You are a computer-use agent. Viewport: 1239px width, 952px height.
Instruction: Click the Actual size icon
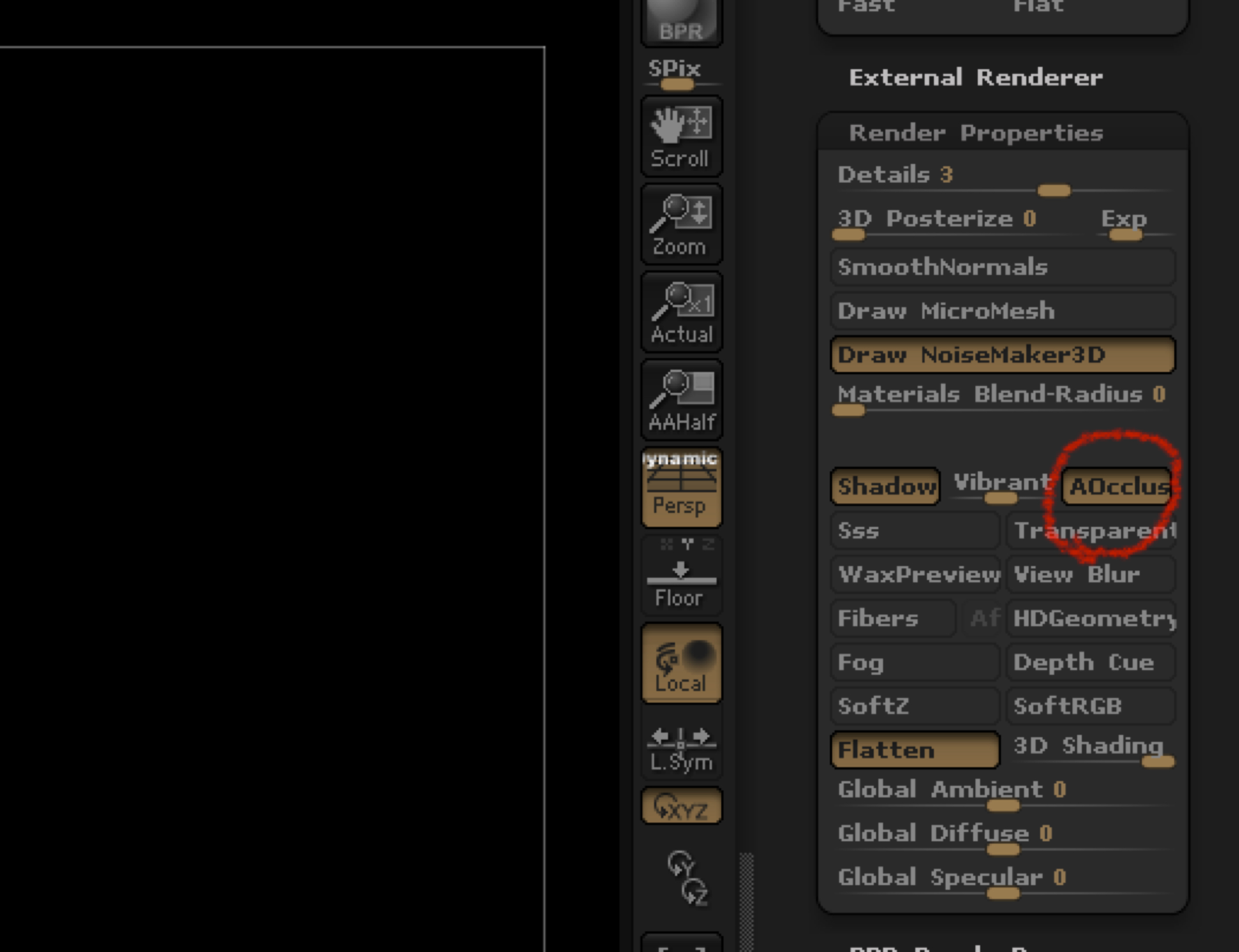pos(681,312)
